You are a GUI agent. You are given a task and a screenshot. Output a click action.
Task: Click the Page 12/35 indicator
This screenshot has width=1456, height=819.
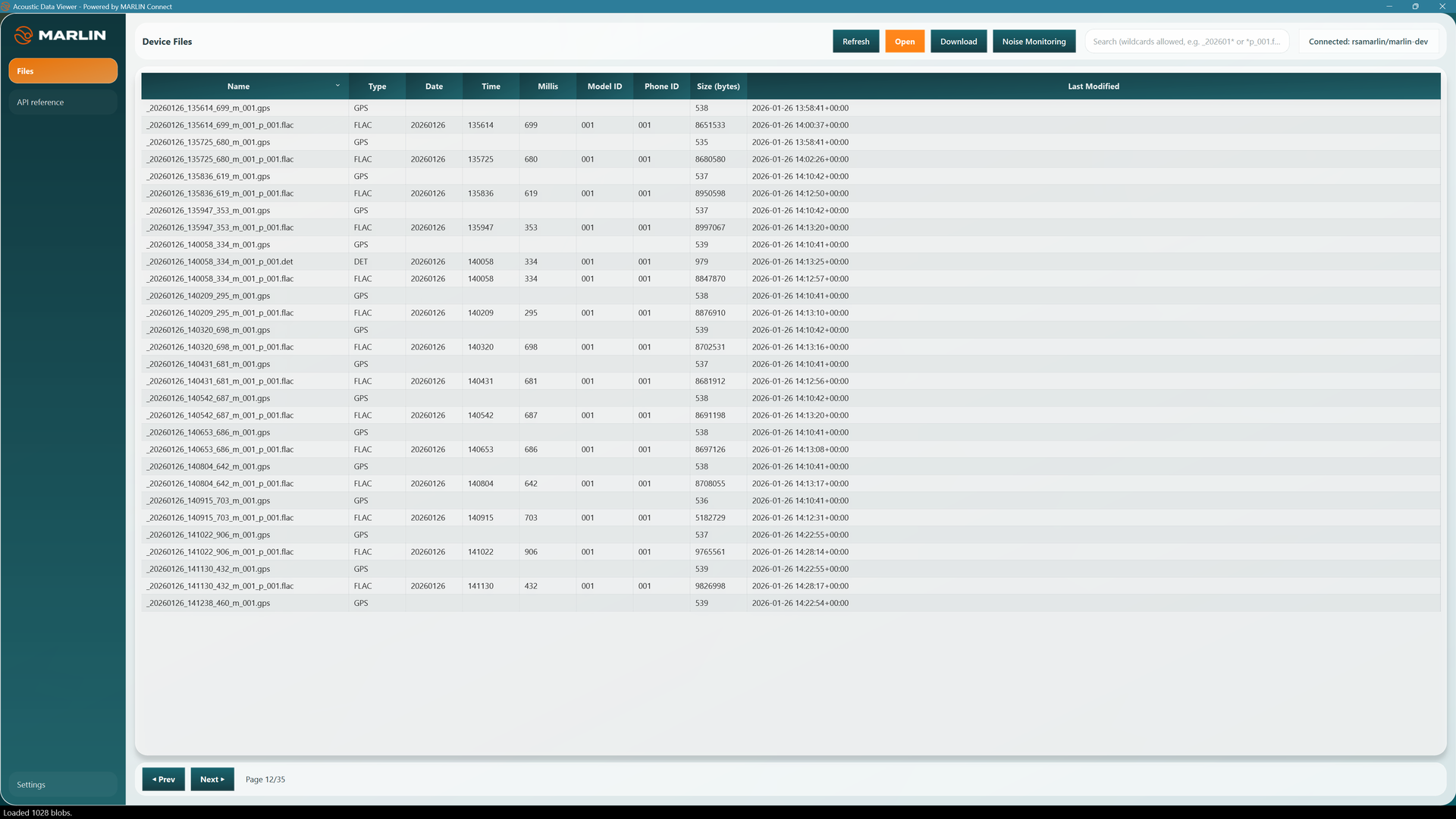265,780
